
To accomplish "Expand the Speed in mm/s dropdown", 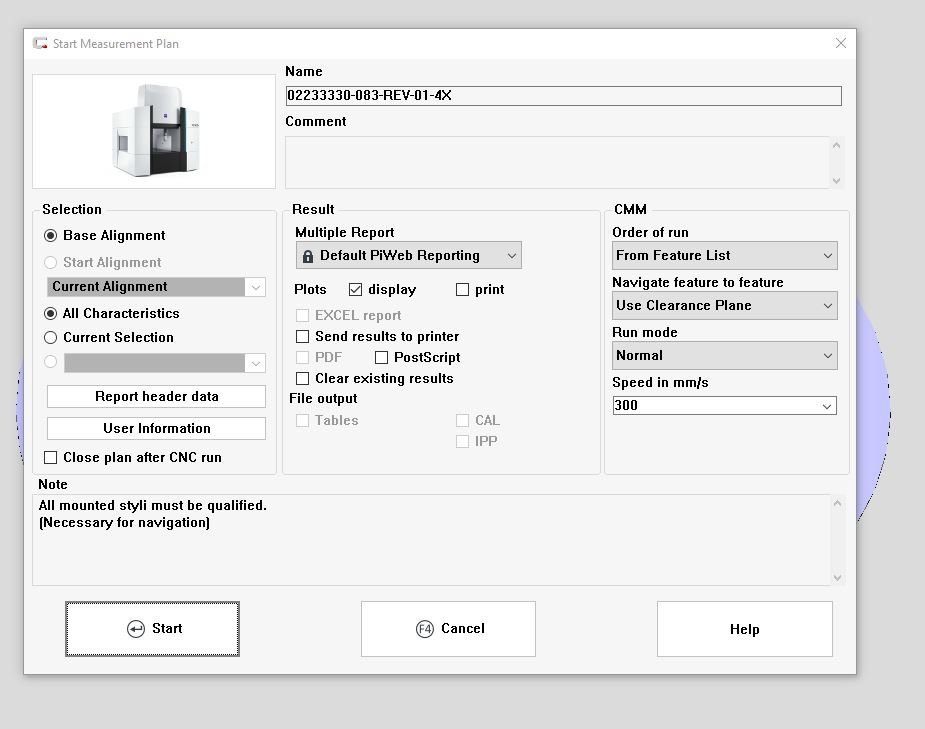I will click(826, 406).
